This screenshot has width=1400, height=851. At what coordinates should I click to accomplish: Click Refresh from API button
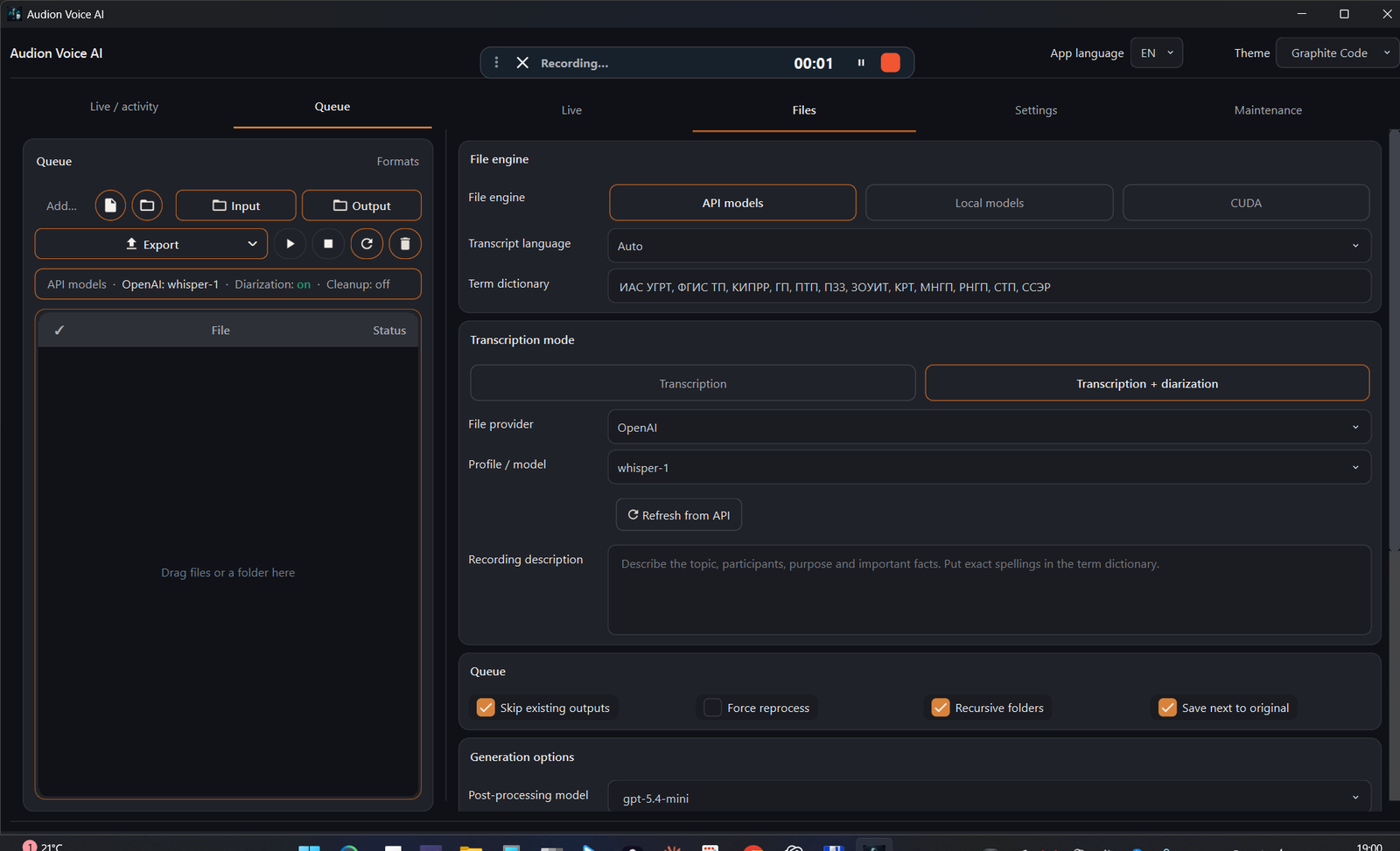pos(679,515)
